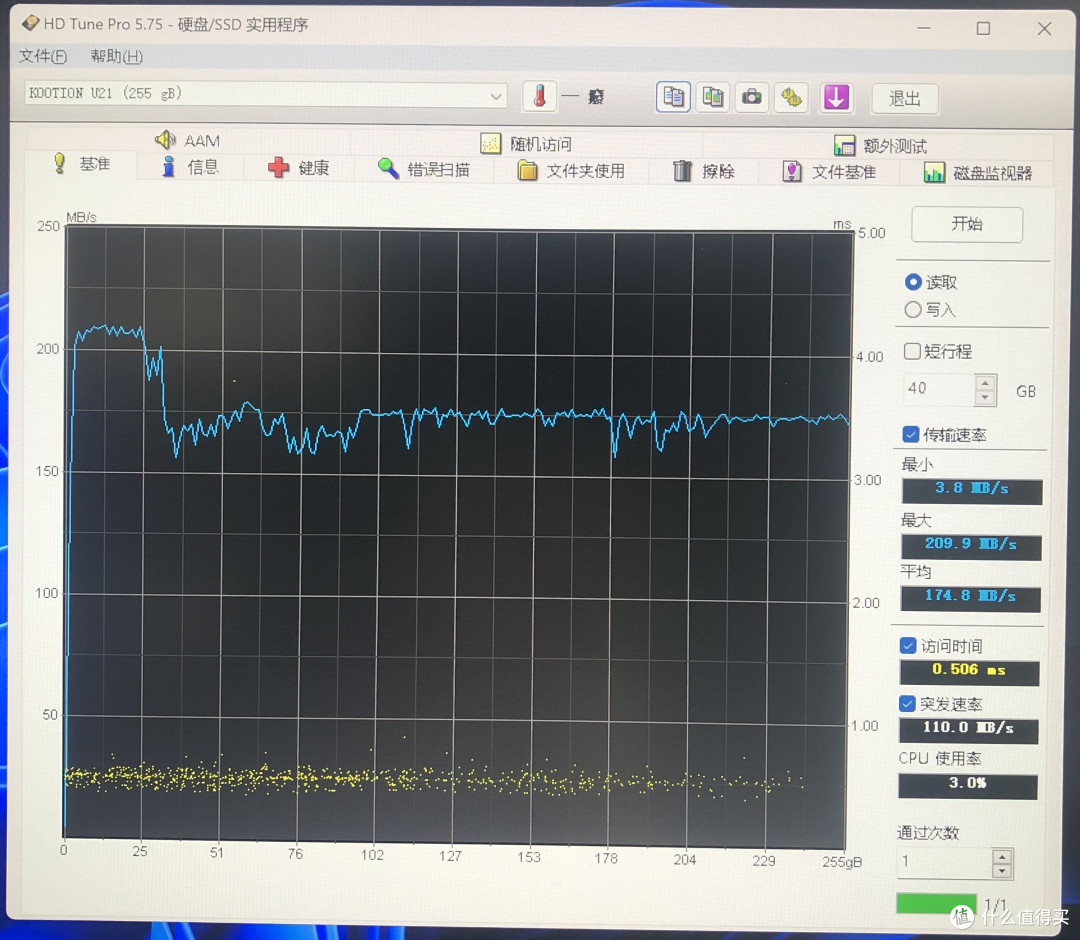Minimize the HD Tune Pro window
1080x940 pixels.
pos(924,28)
